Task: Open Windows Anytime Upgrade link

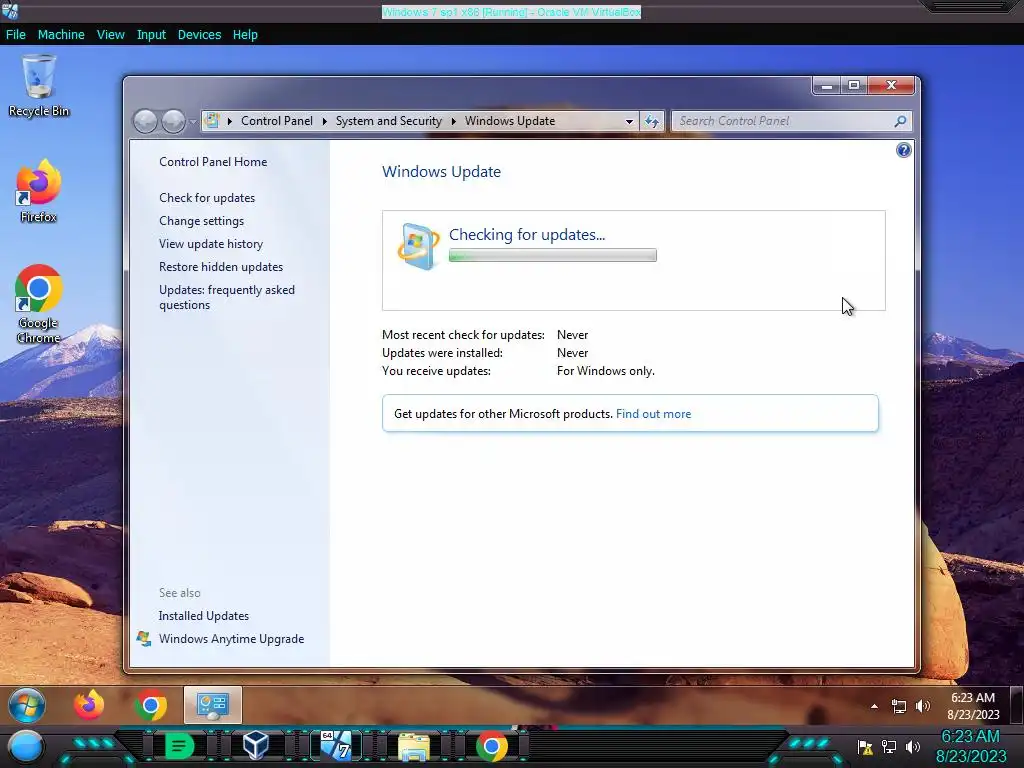Action: click(231, 639)
